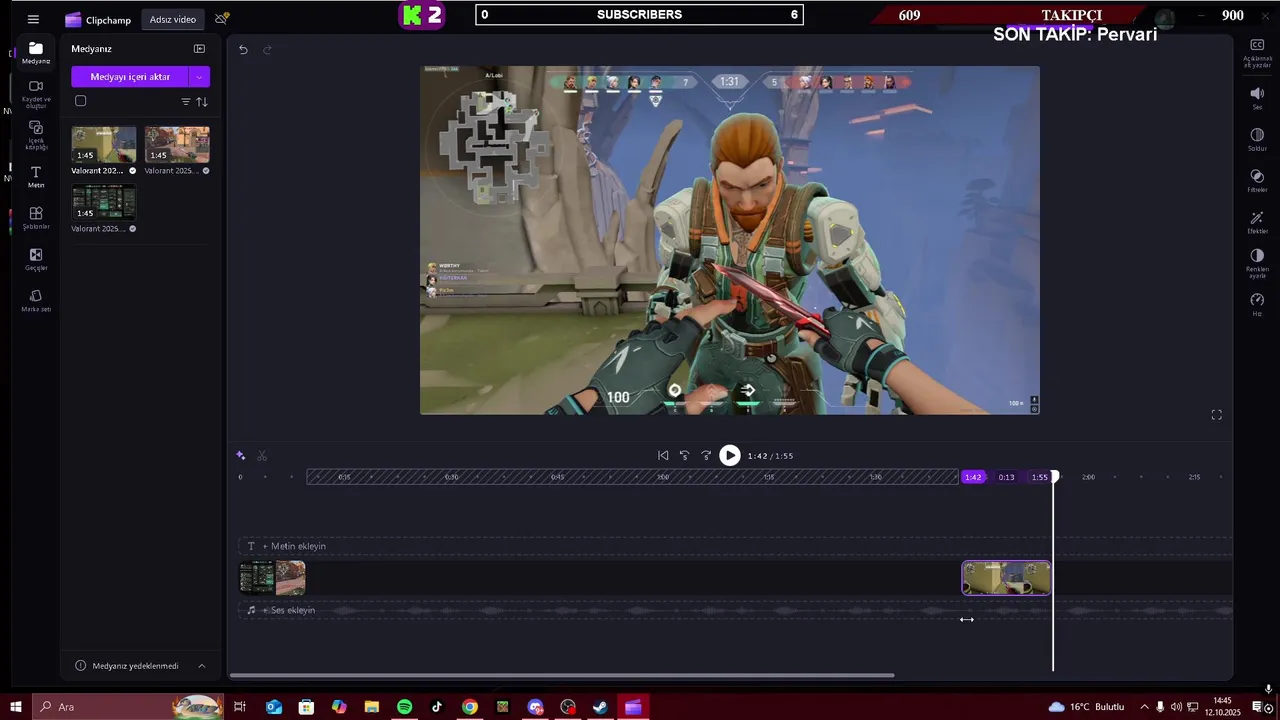
Task: Click the horizontal timeline scrollbar
Action: pyautogui.click(x=562, y=676)
